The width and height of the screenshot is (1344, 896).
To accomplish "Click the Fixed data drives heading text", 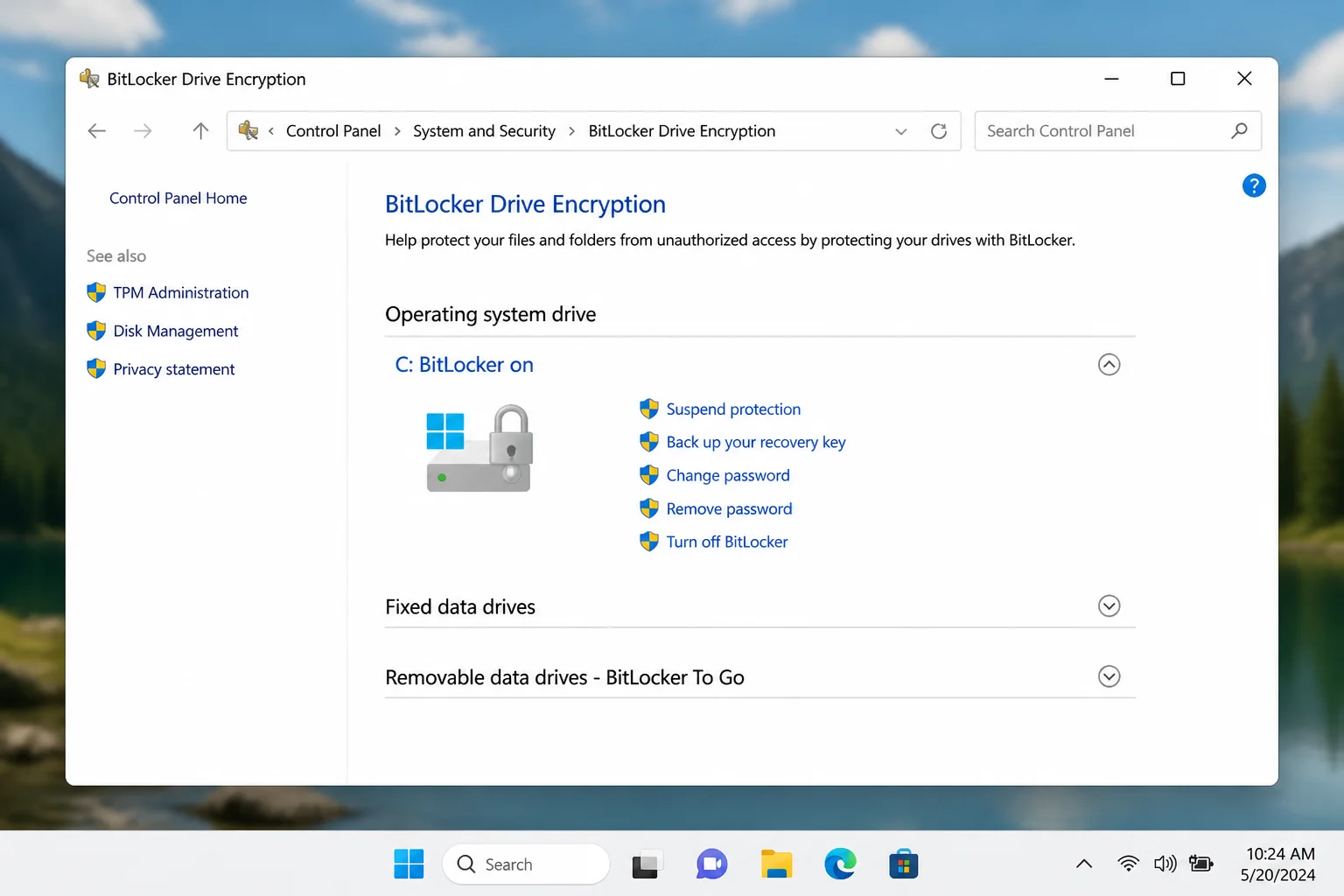I will click(460, 607).
